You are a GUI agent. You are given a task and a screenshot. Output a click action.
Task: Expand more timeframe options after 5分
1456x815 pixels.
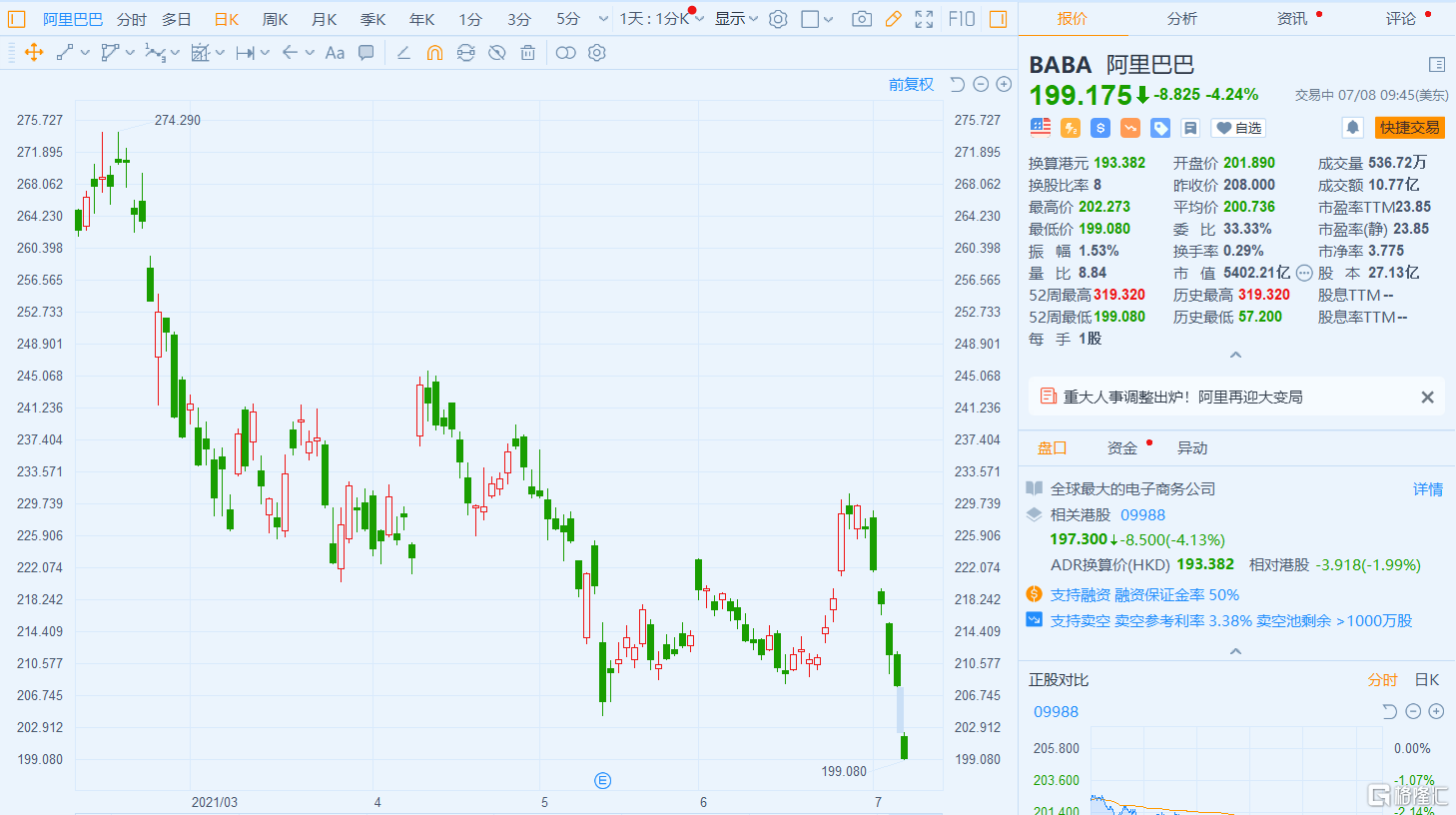603,19
